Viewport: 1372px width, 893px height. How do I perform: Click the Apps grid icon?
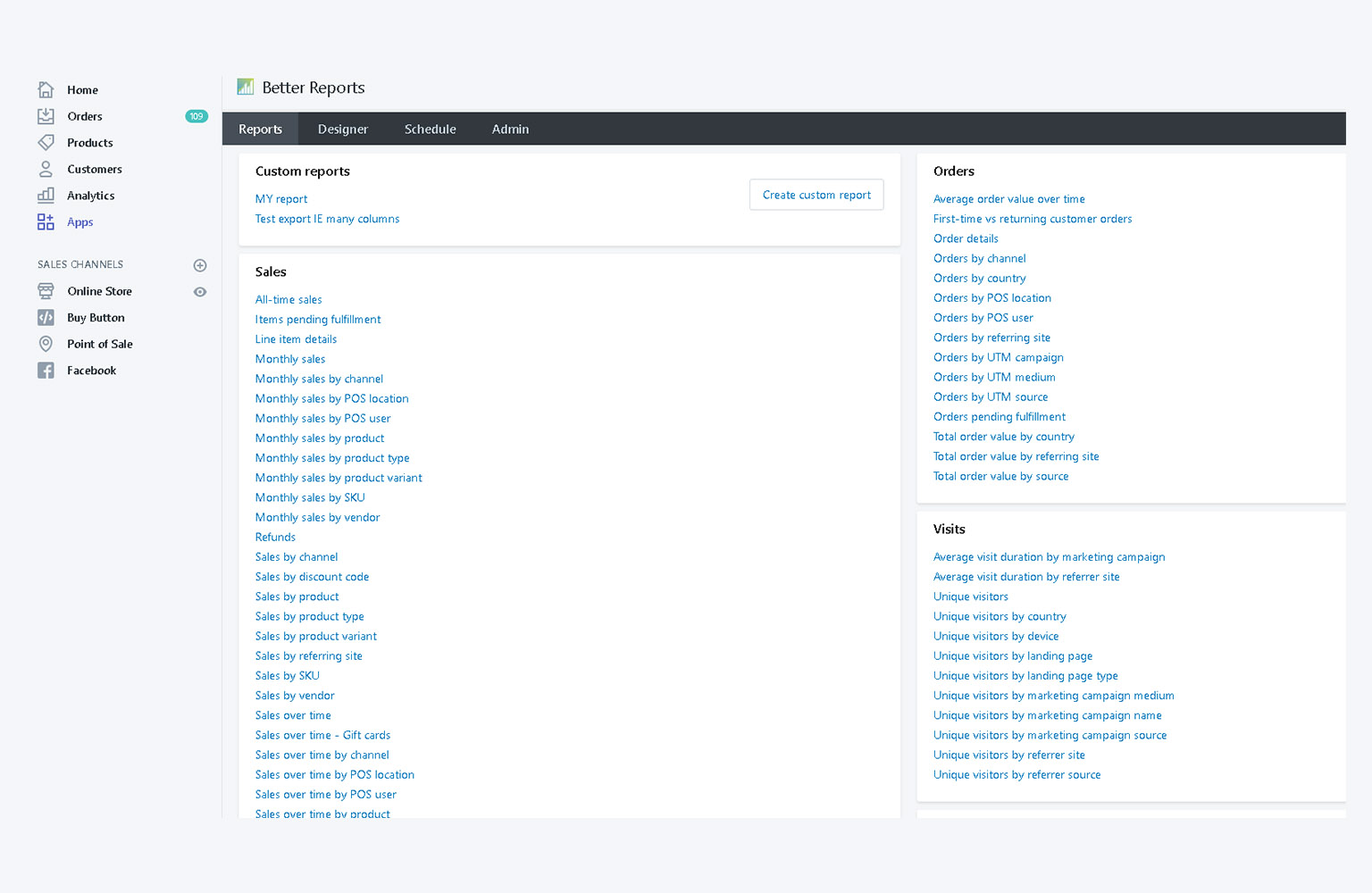(46, 222)
